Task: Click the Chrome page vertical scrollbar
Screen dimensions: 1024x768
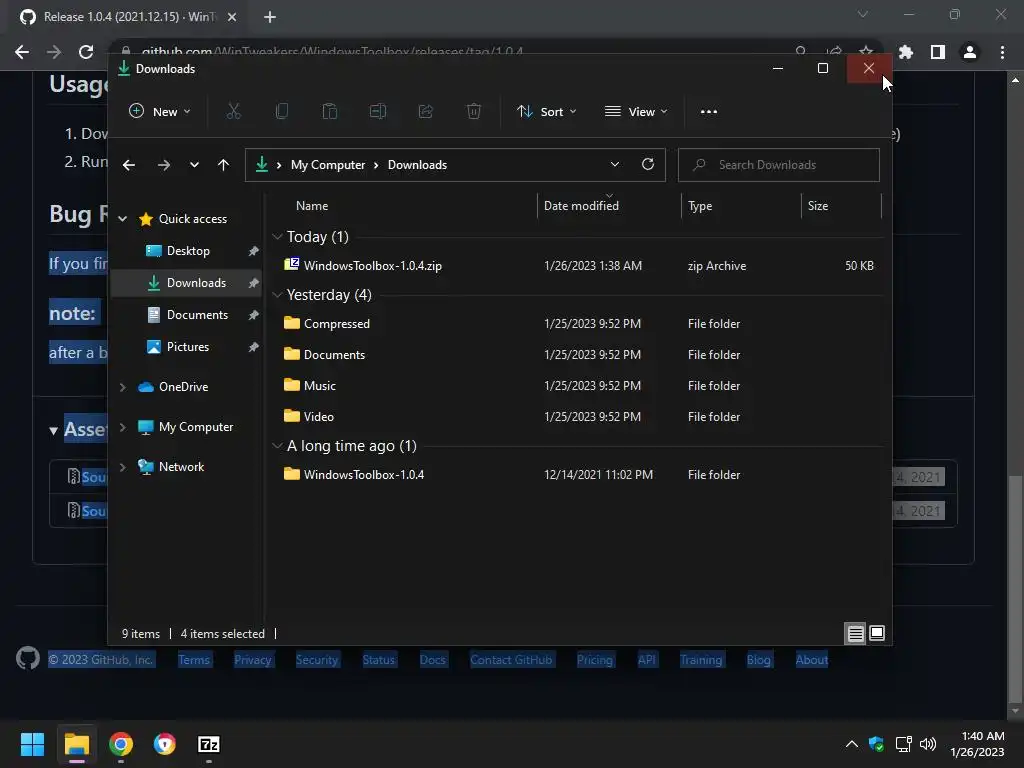Action: click(x=1015, y=588)
